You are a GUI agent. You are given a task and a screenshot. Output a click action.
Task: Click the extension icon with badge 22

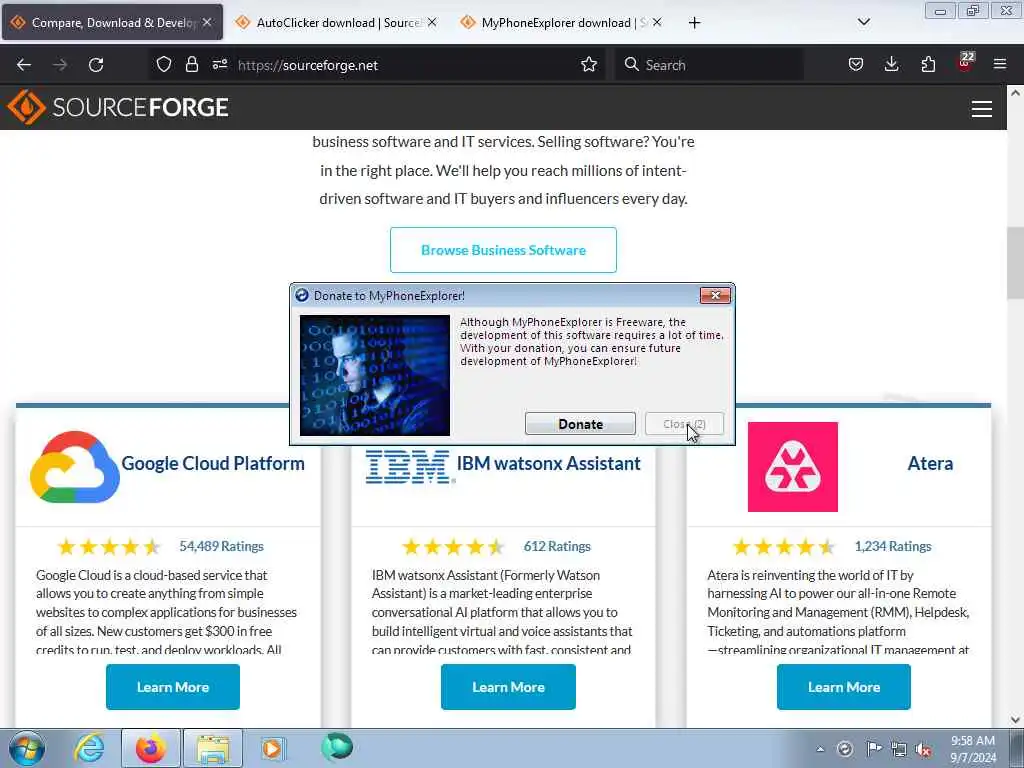[965, 63]
